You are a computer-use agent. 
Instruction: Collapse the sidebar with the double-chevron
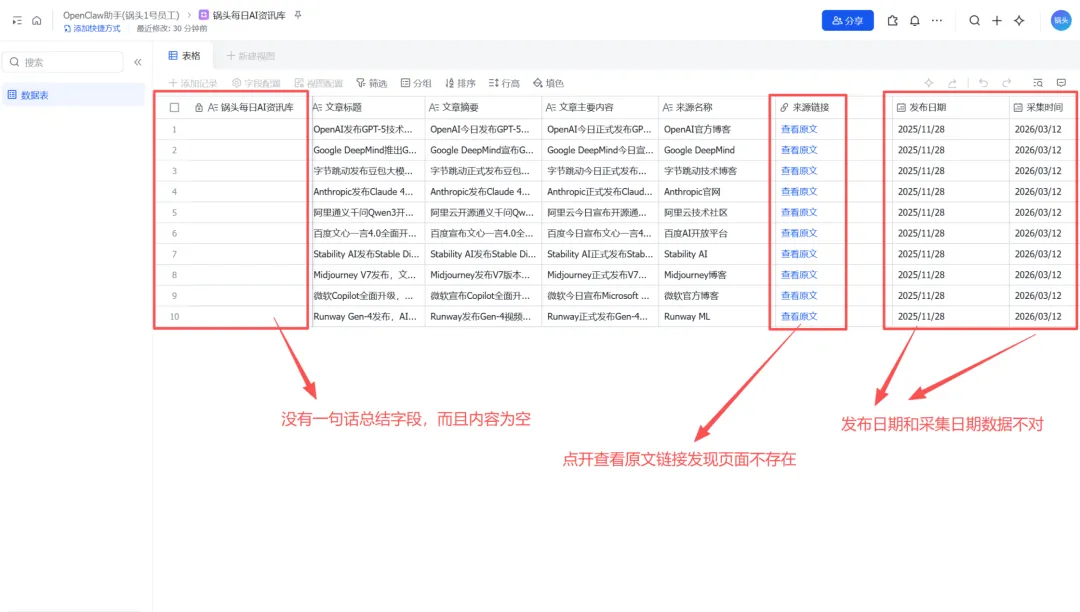(x=138, y=62)
